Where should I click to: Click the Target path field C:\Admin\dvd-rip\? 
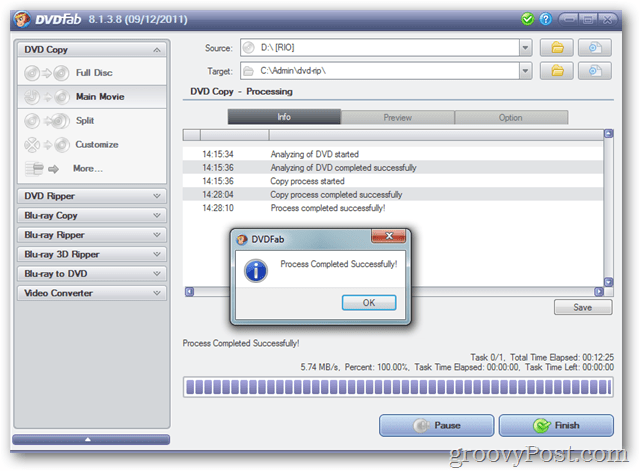point(380,71)
